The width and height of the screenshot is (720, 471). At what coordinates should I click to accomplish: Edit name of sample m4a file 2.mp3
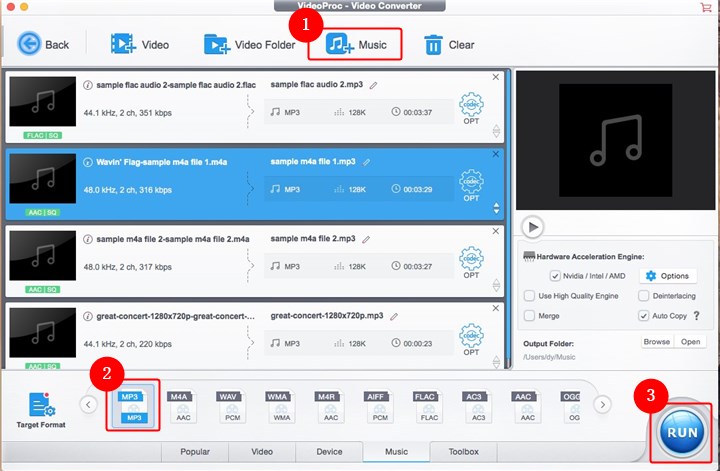366,239
